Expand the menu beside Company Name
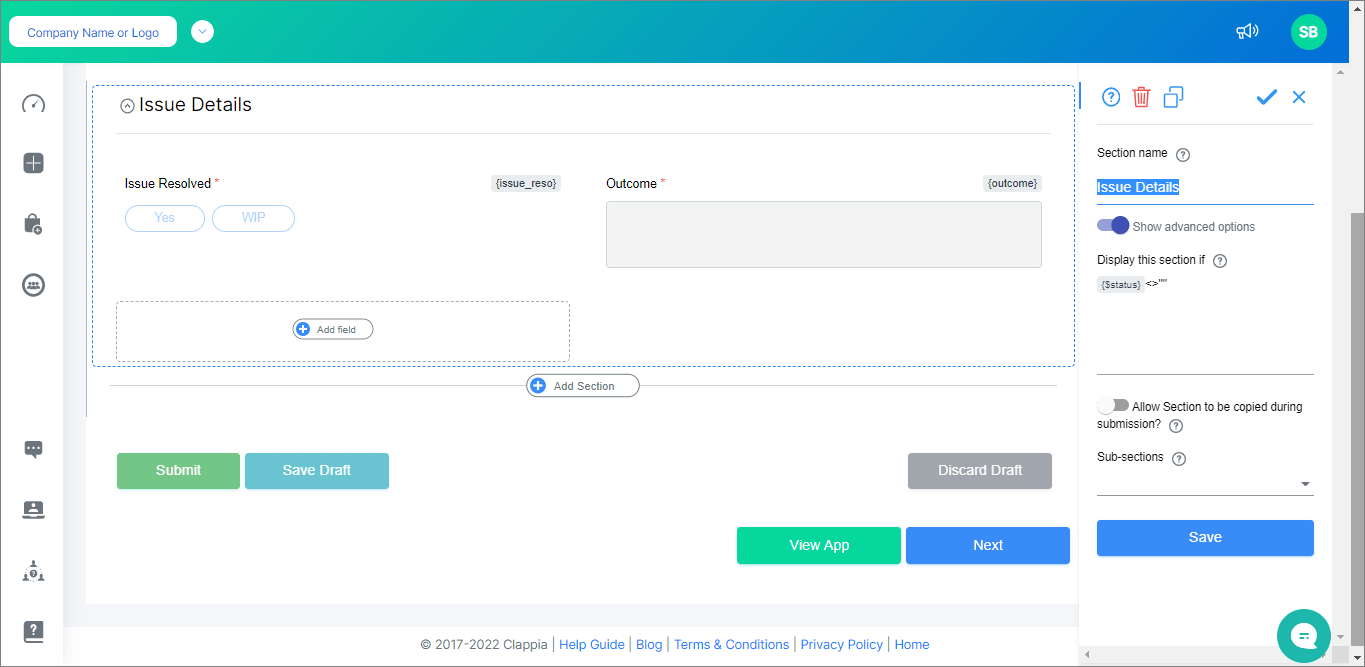1365x667 pixels. click(x=202, y=31)
